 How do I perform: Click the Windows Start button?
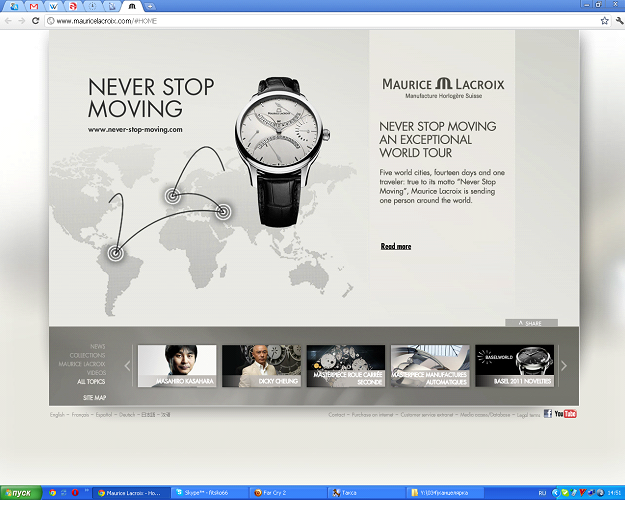20,493
